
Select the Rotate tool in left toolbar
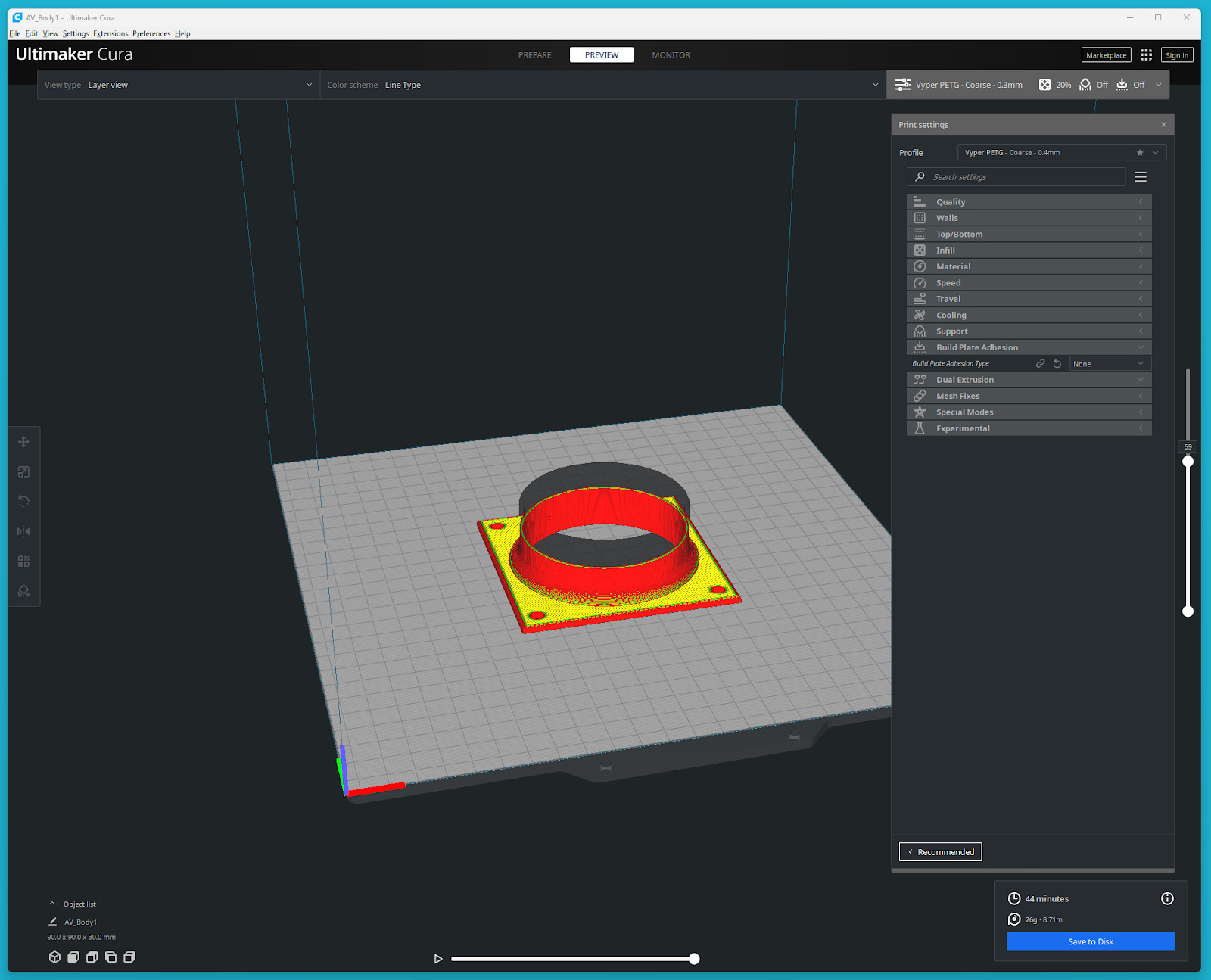tap(23, 501)
